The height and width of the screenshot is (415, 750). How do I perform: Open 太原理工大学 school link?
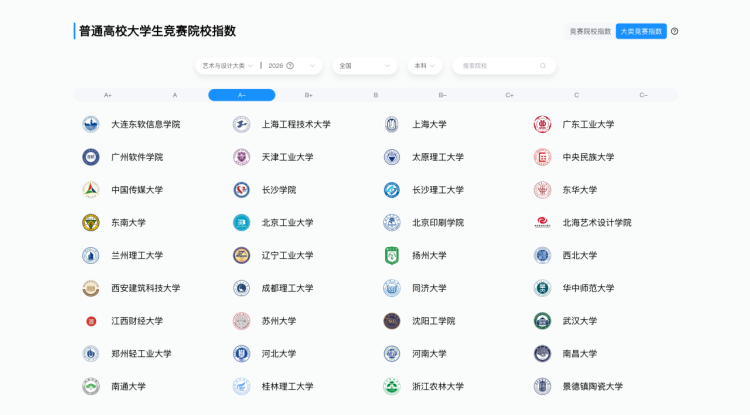(x=438, y=157)
